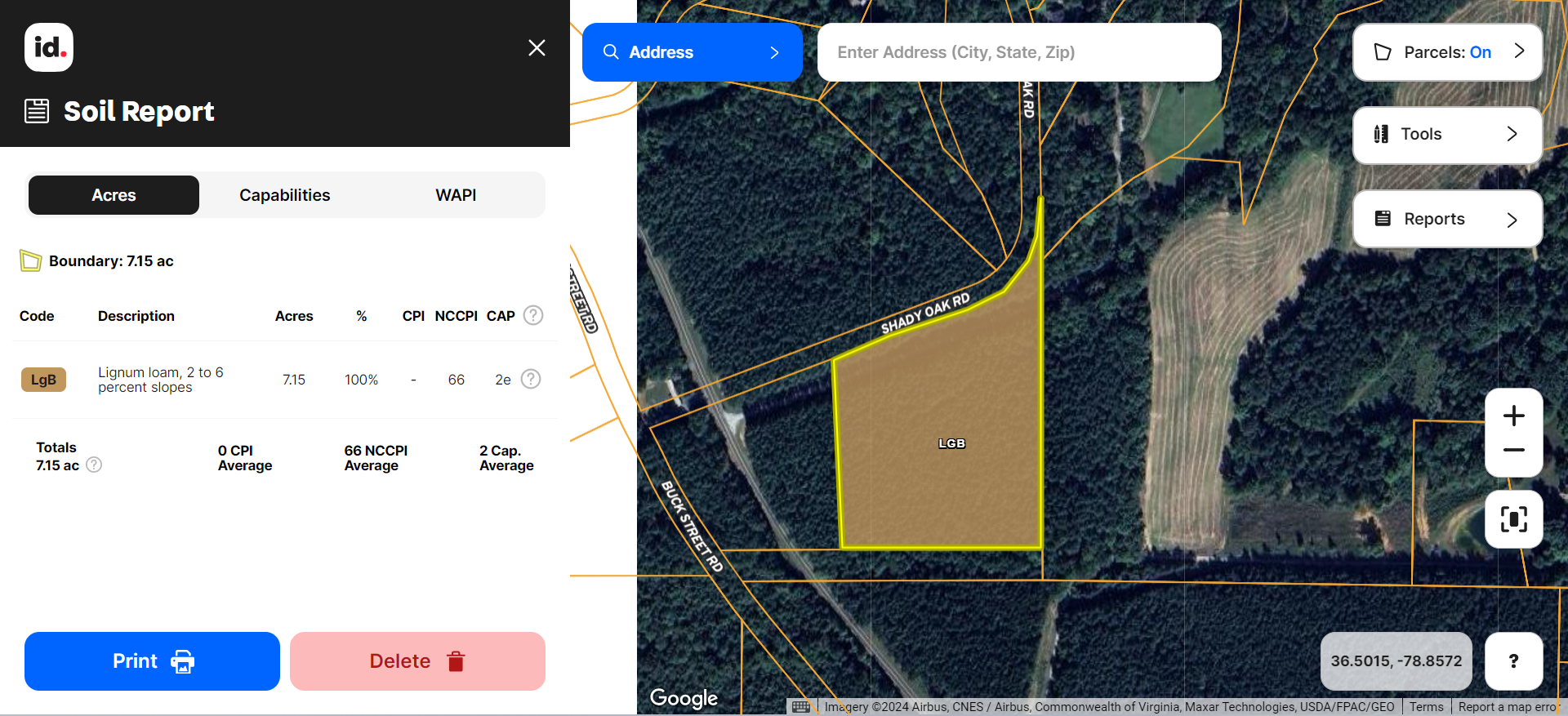This screenshot has height=716, width=1568.
Task: Open the question mark help button
Action: 1513,660
